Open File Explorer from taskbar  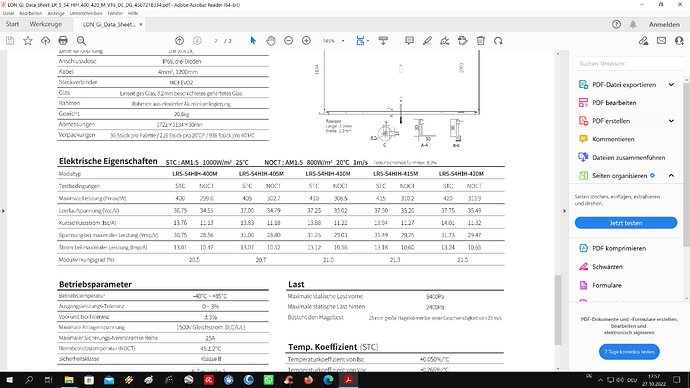click(x=69, y=380)
